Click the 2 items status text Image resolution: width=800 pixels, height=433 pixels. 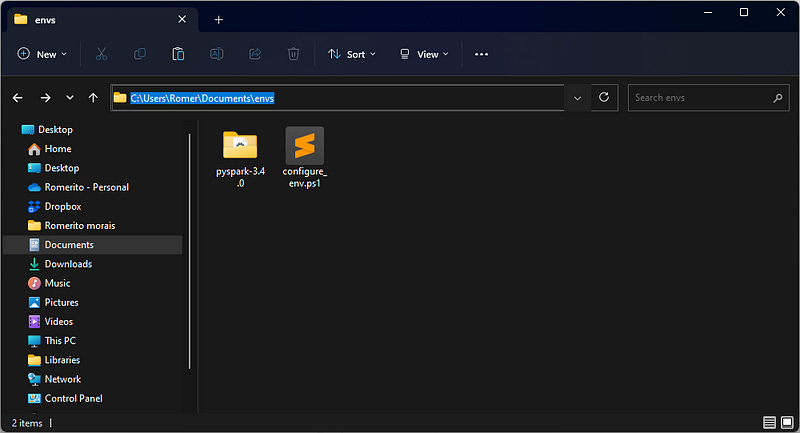coord(27,423)
